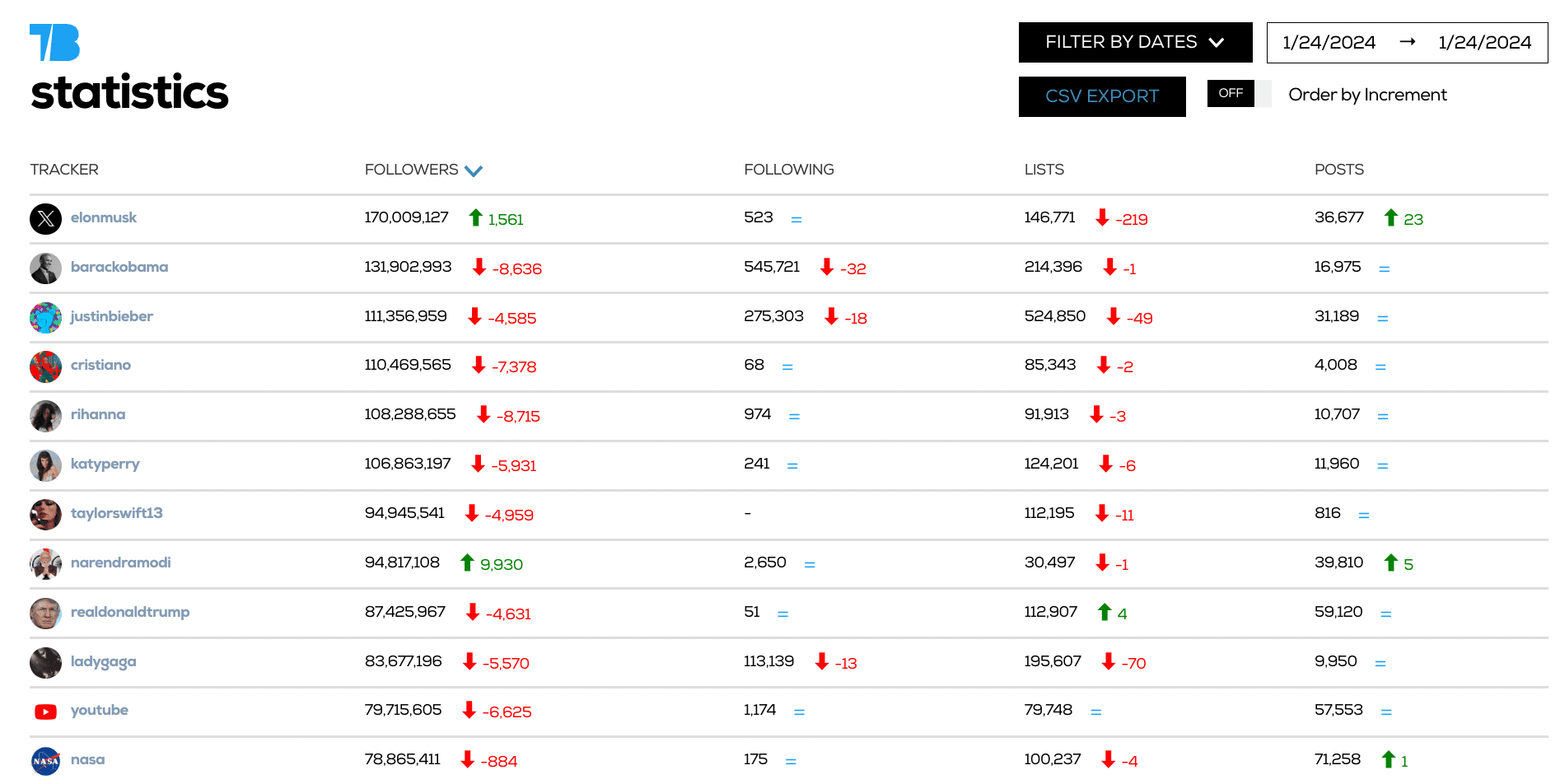Open the FILTER BY DATES dropdown

click(1134, 42)
